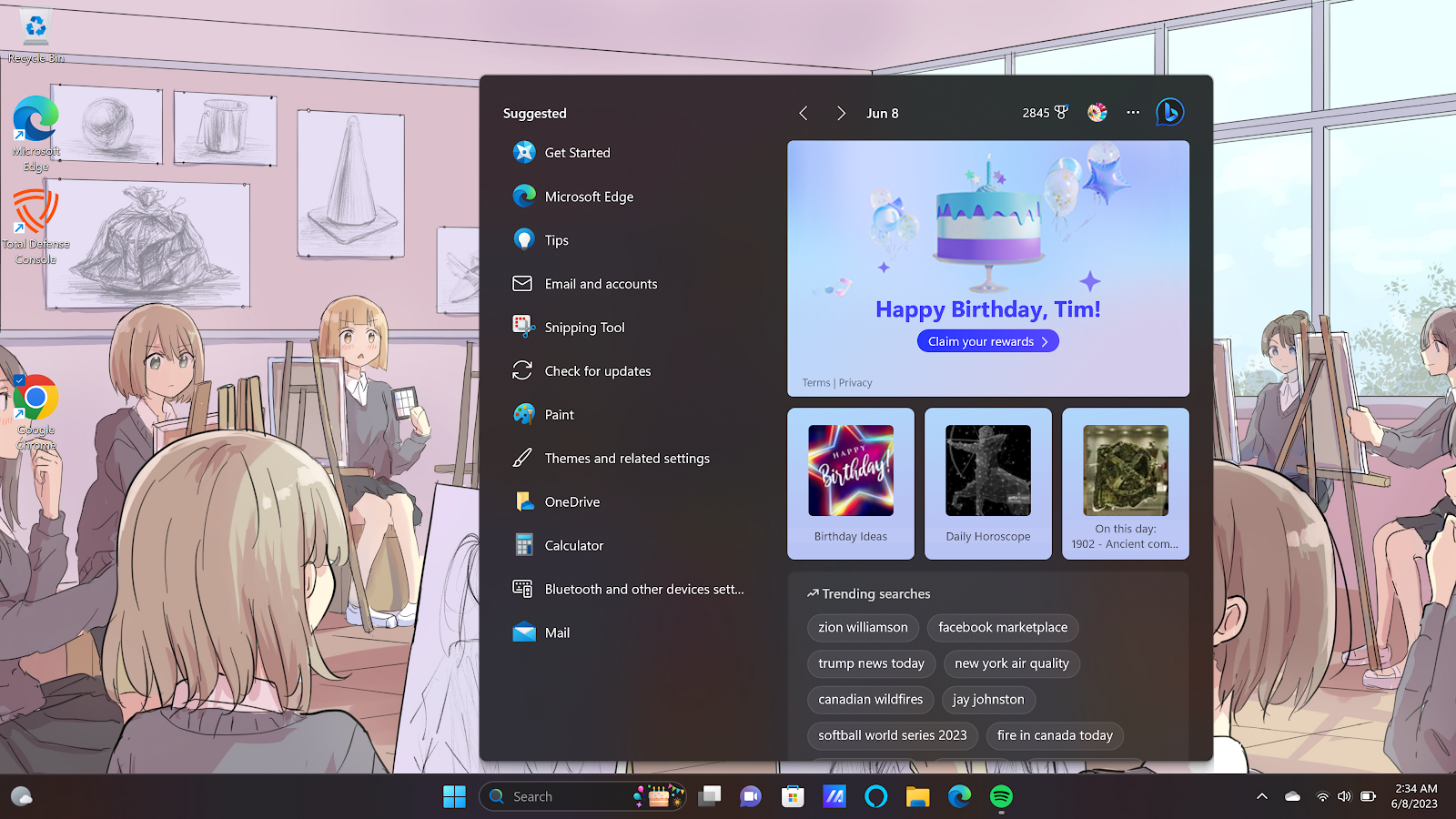Open Snipping Tool icon in suggestions
The image size is (1456, 819).
click(524, 327)
